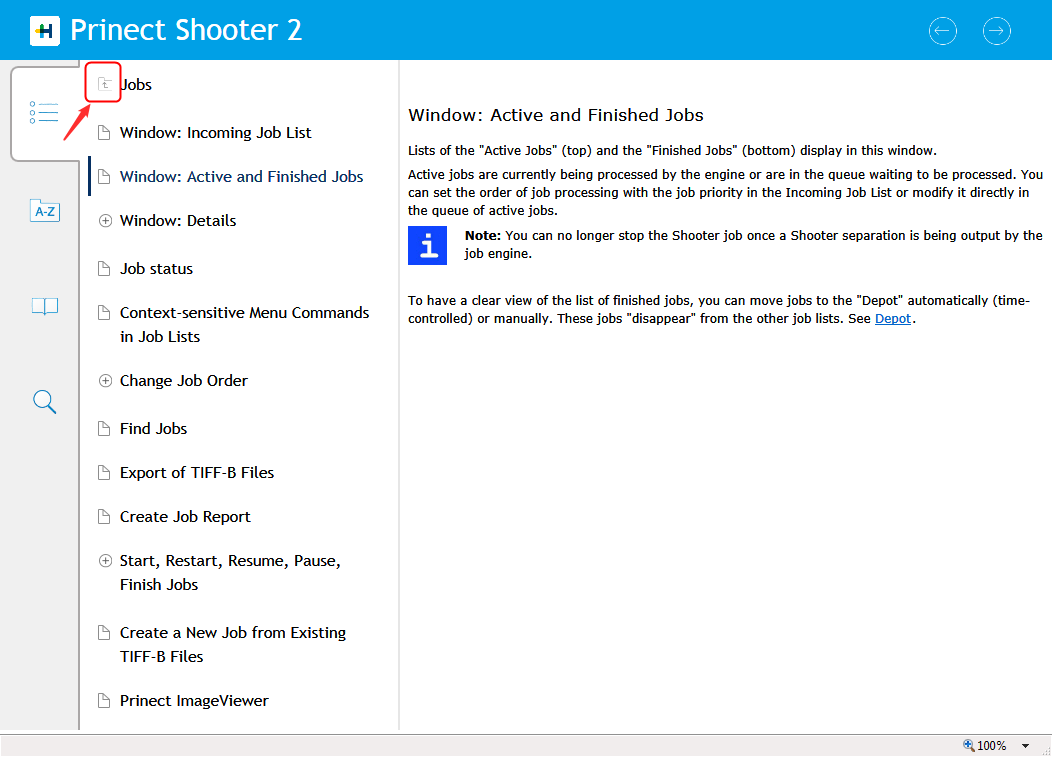Select the Job status topic
Viewport: 1052px width, 757px height.
156,269
